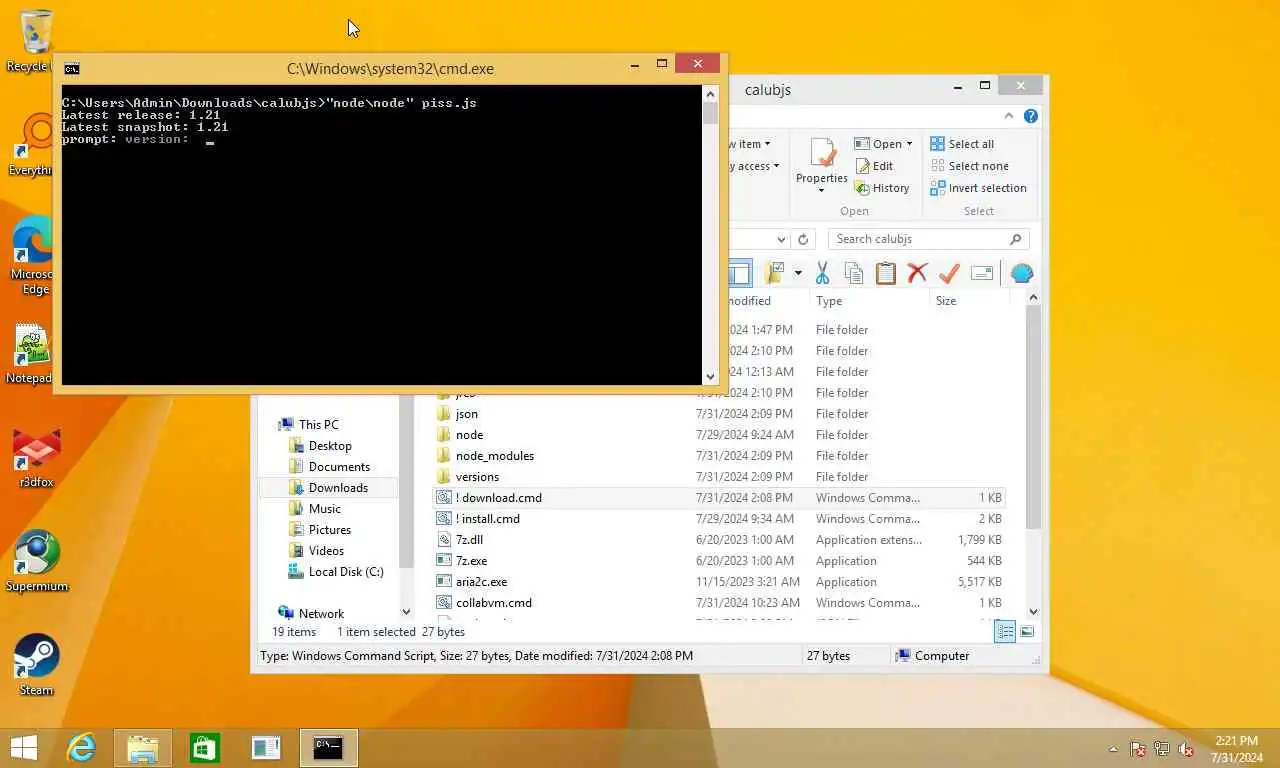Open the Open button dropdown arrow
The height and width of the screenshot is (768, 1280).
tap(909, 144)
